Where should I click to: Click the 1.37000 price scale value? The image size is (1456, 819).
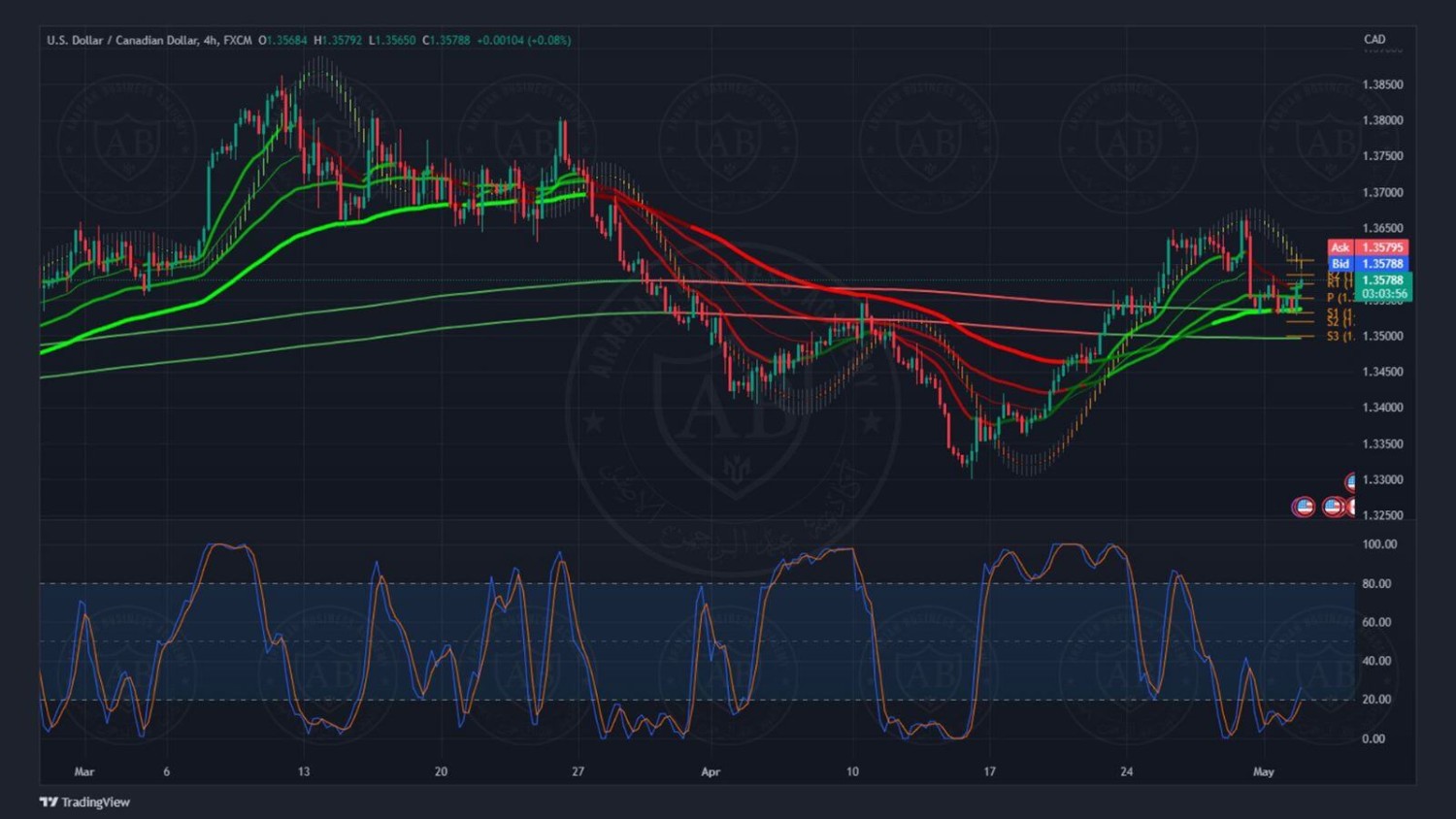pos(1382,192)
